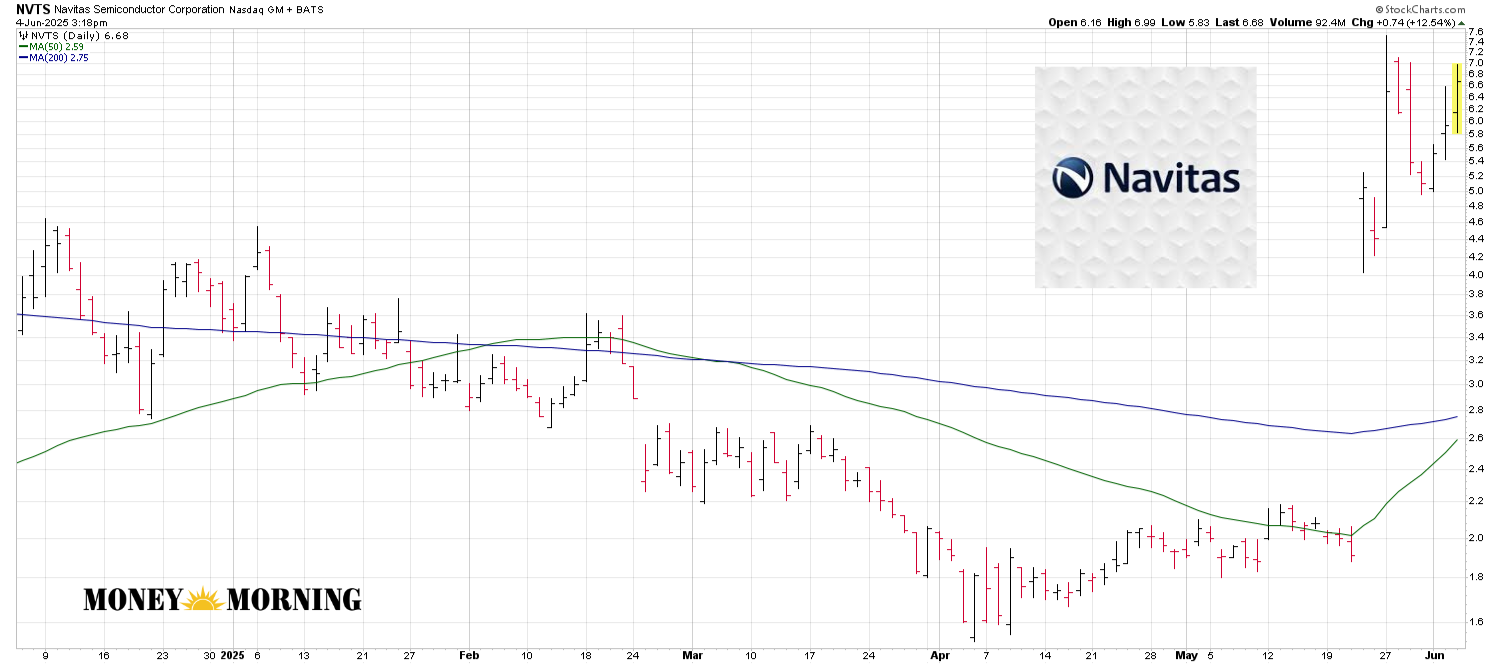Click the MA(50) 2.59 legend label
The width and height of the screenshot is (1500, 664).
click(x=52, y=47)
